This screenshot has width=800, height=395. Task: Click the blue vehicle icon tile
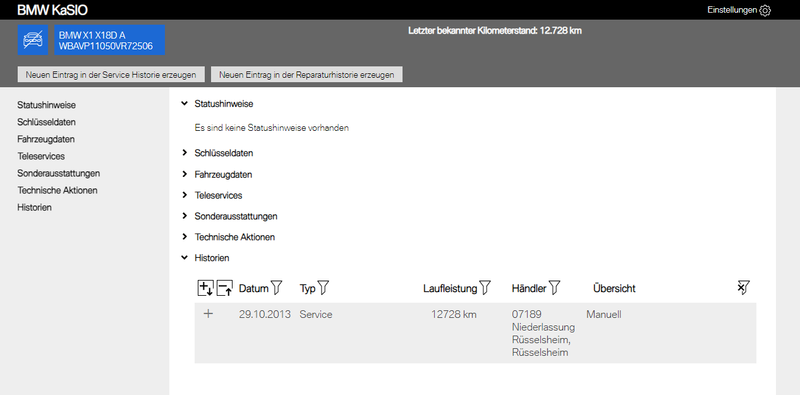pos(33,40)
